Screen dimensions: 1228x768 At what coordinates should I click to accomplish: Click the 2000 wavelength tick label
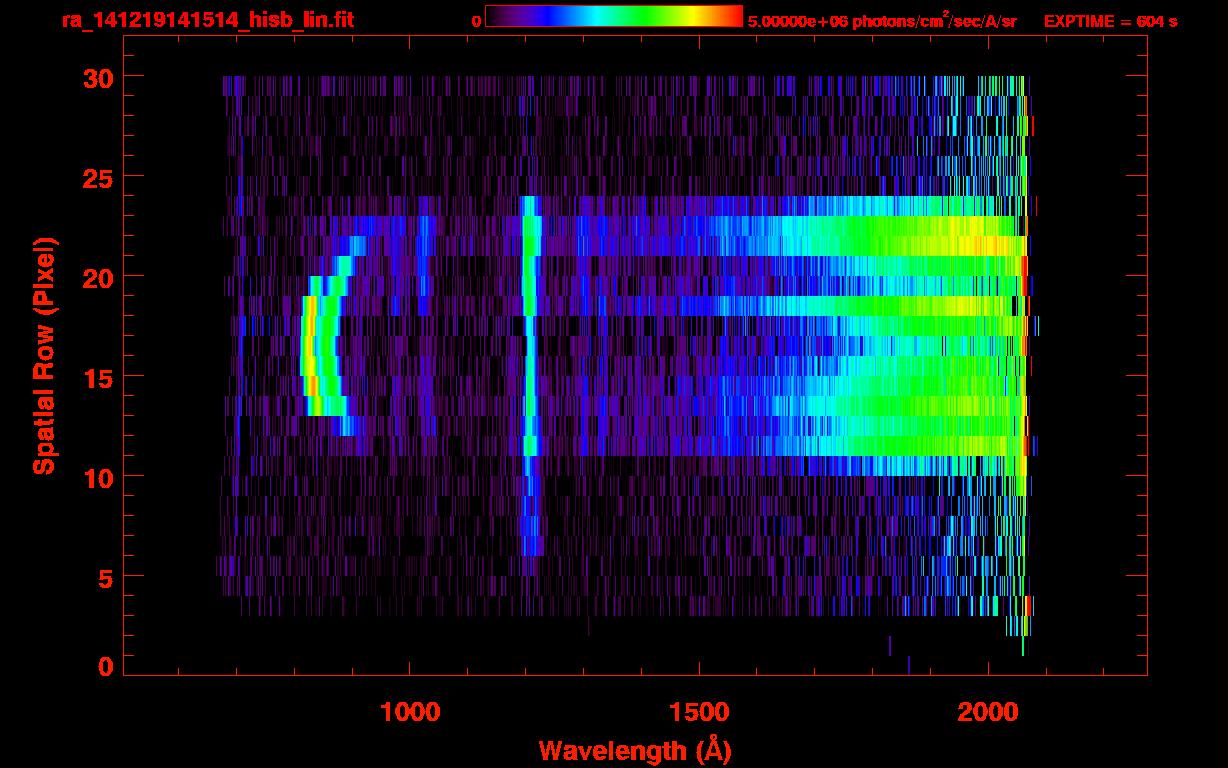point(988,712)
